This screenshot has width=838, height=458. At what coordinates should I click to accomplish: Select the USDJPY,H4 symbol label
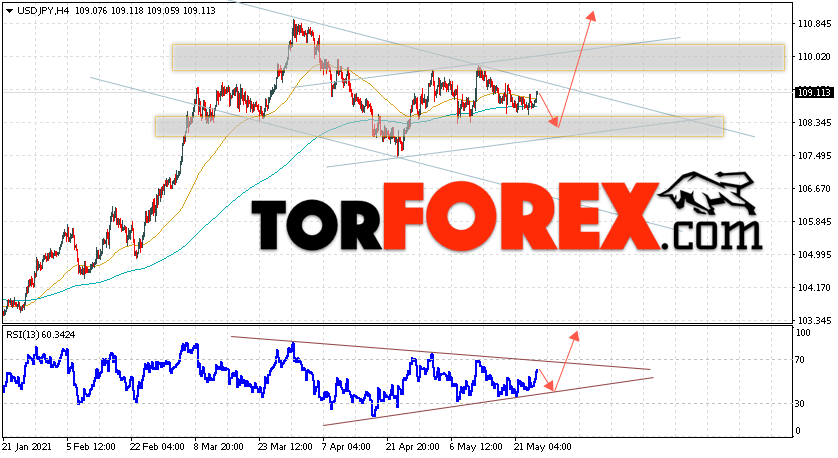point(43,11)
